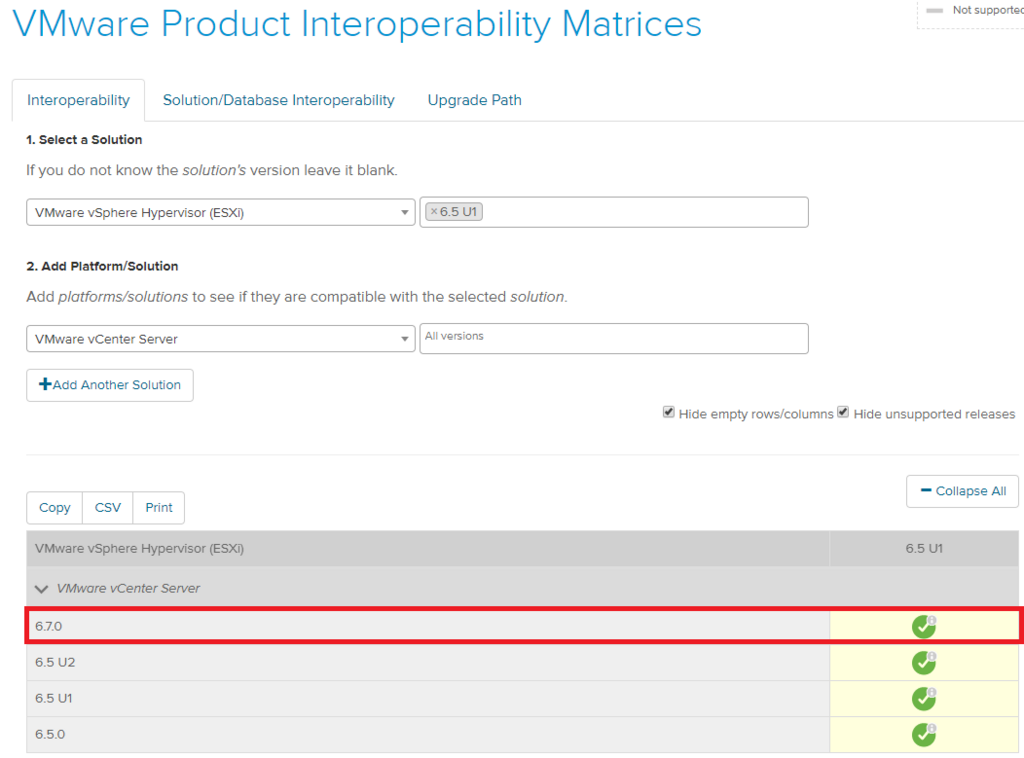Click the Print button

(x=159, y=508)
